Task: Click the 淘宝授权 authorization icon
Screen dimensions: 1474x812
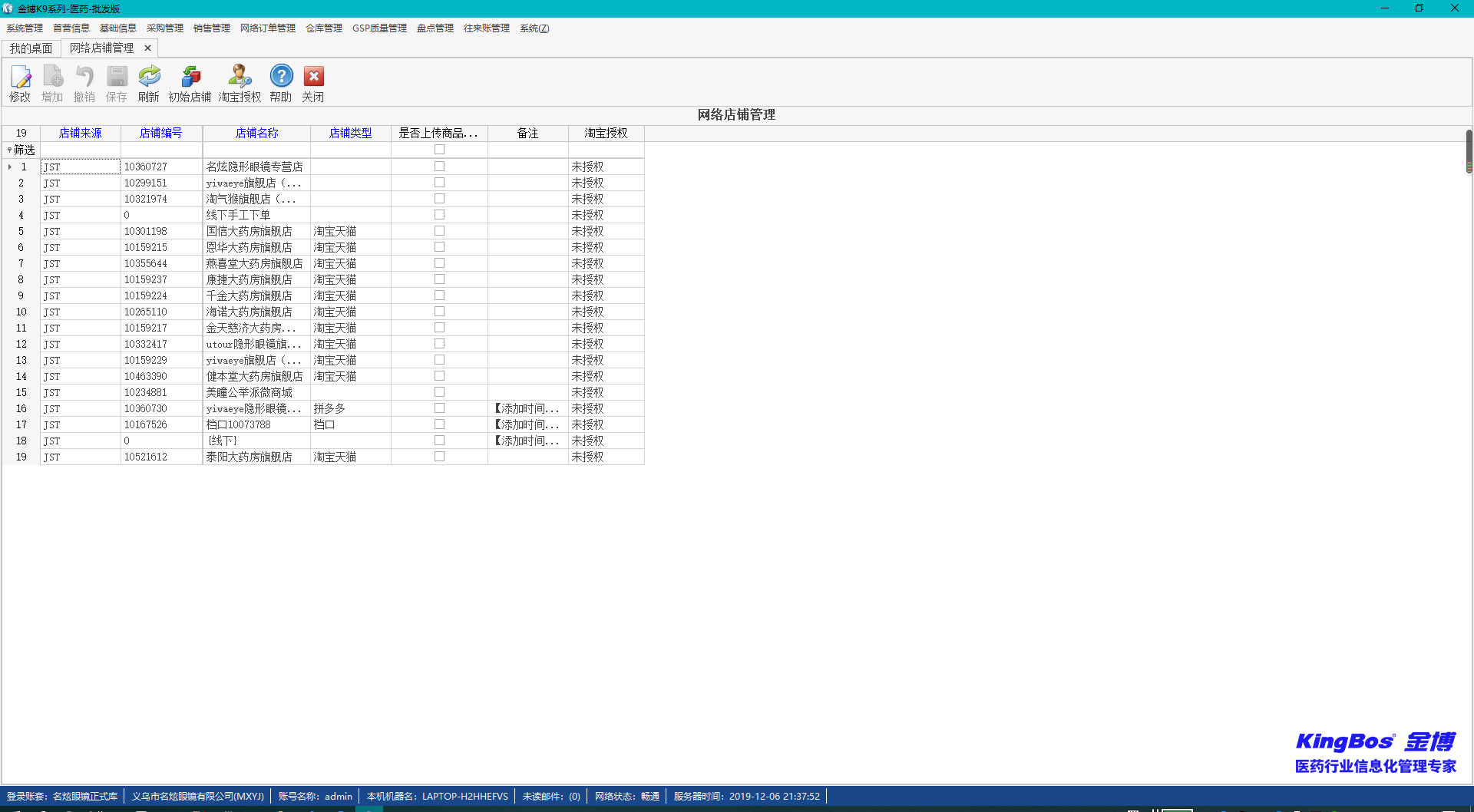Action: 240,78
